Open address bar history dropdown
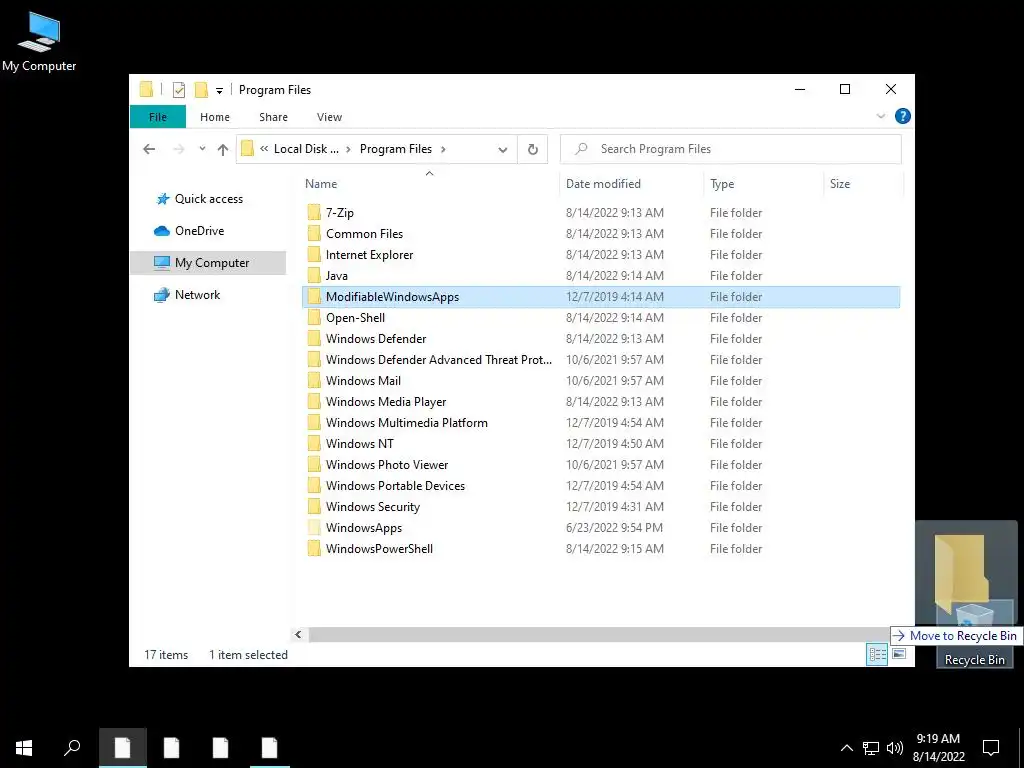Image resolution: width=1024 pixels, height=768 pixels. (x=502, y=150)
